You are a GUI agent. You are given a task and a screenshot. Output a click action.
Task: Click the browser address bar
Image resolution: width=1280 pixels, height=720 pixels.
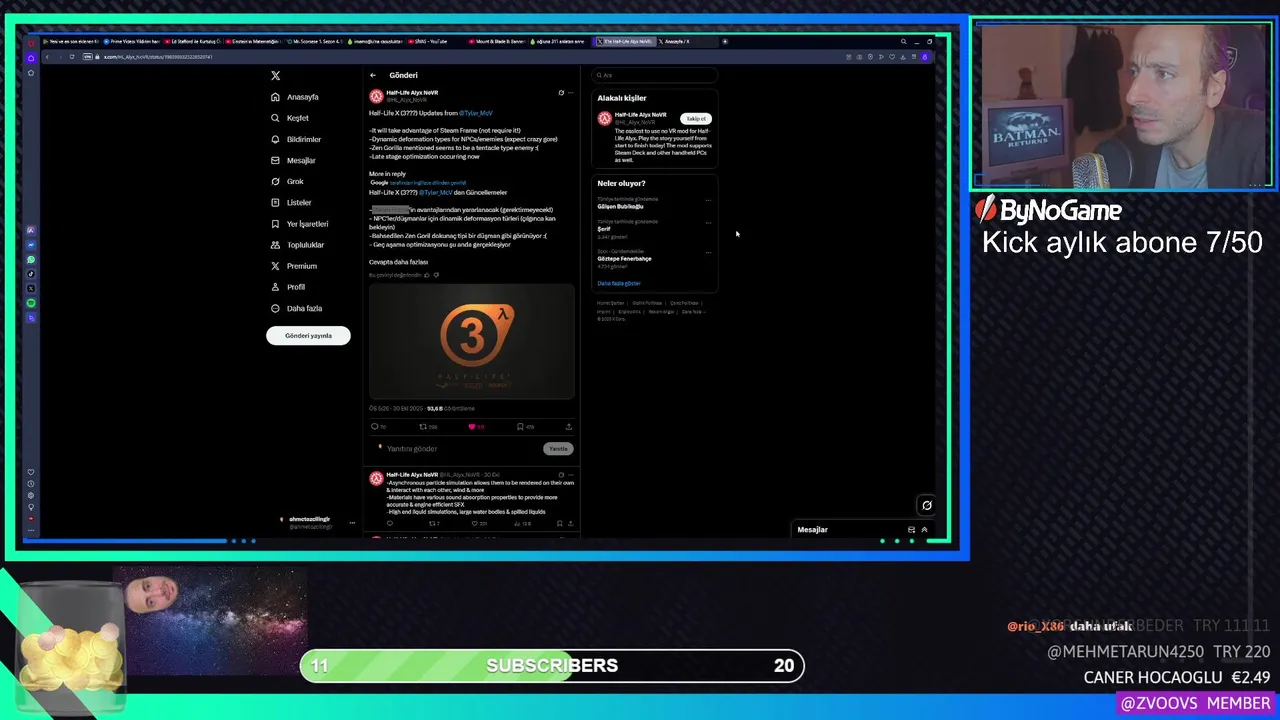(x=460, y=57)
